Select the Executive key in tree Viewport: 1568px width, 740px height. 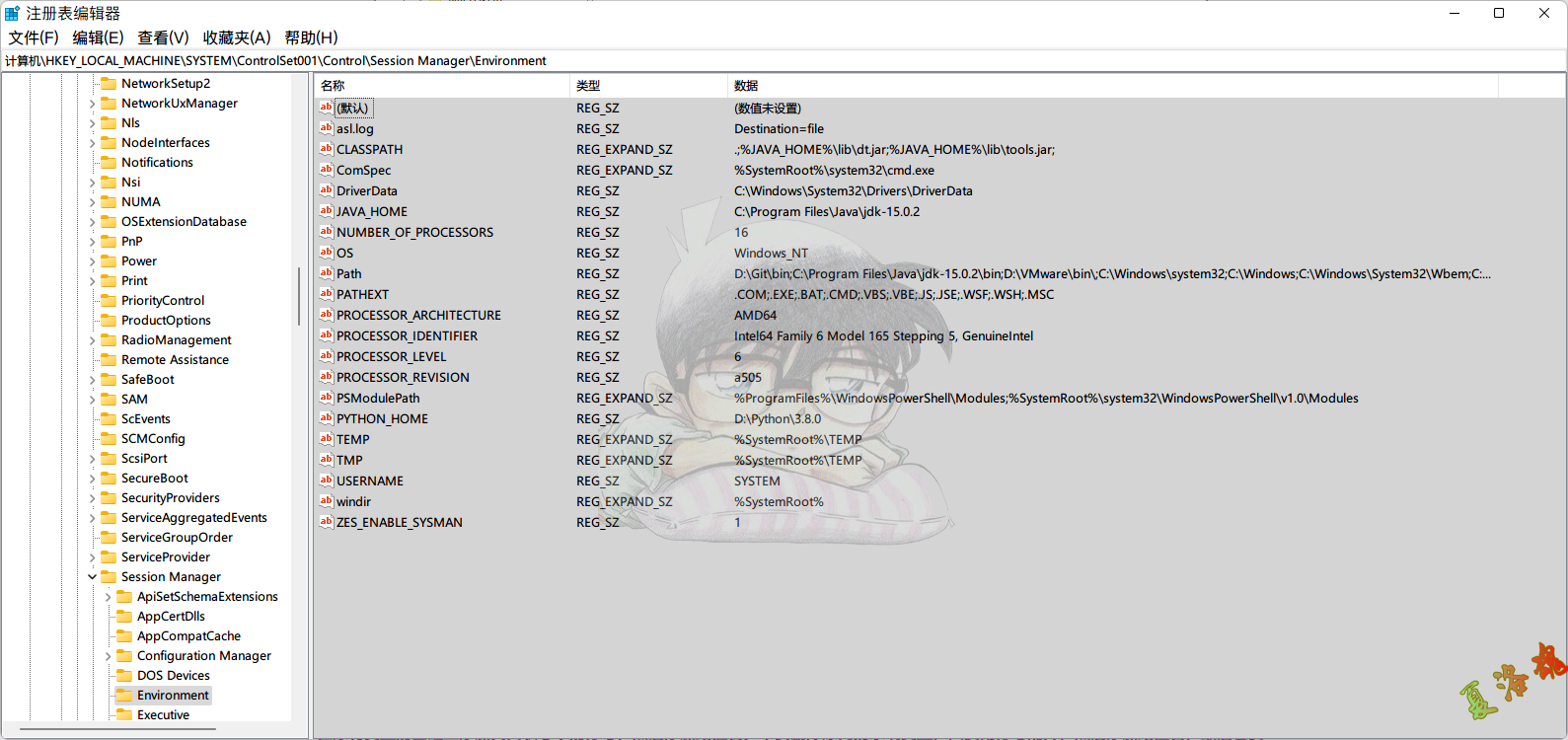[163, 715]
